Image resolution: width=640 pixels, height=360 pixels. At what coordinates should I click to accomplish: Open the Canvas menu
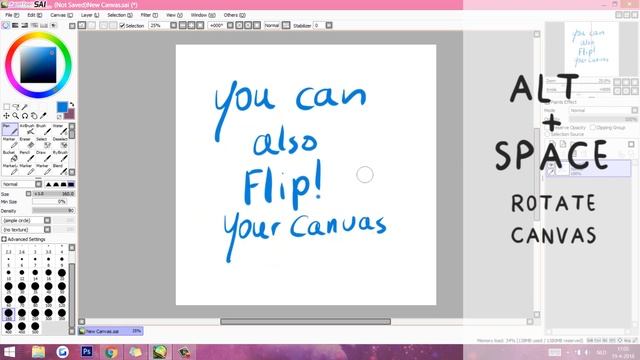pyautogui.click(x=61, y=15)
